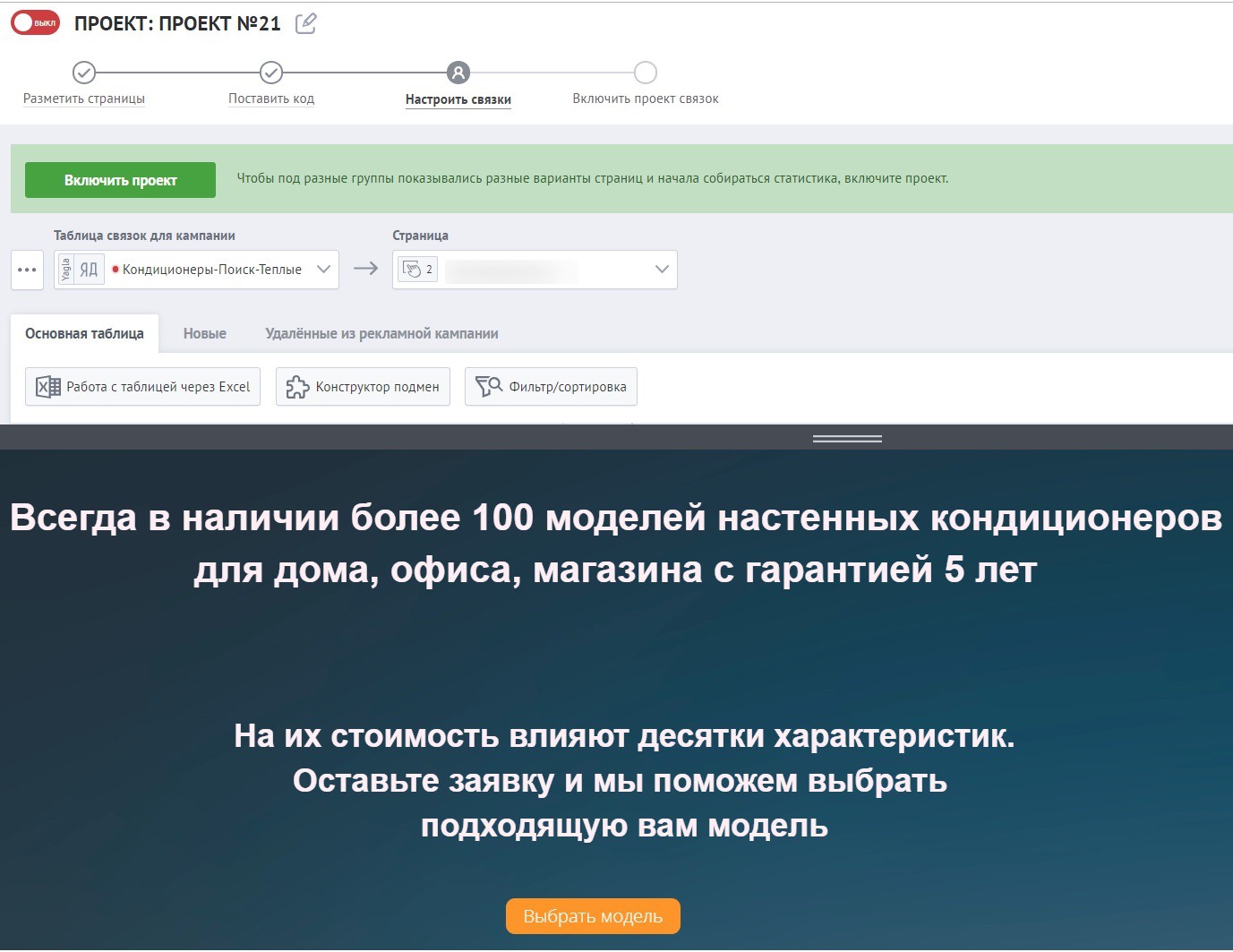
Task: Click the filter and magnifier icon
Action: [x=489, y=387]
